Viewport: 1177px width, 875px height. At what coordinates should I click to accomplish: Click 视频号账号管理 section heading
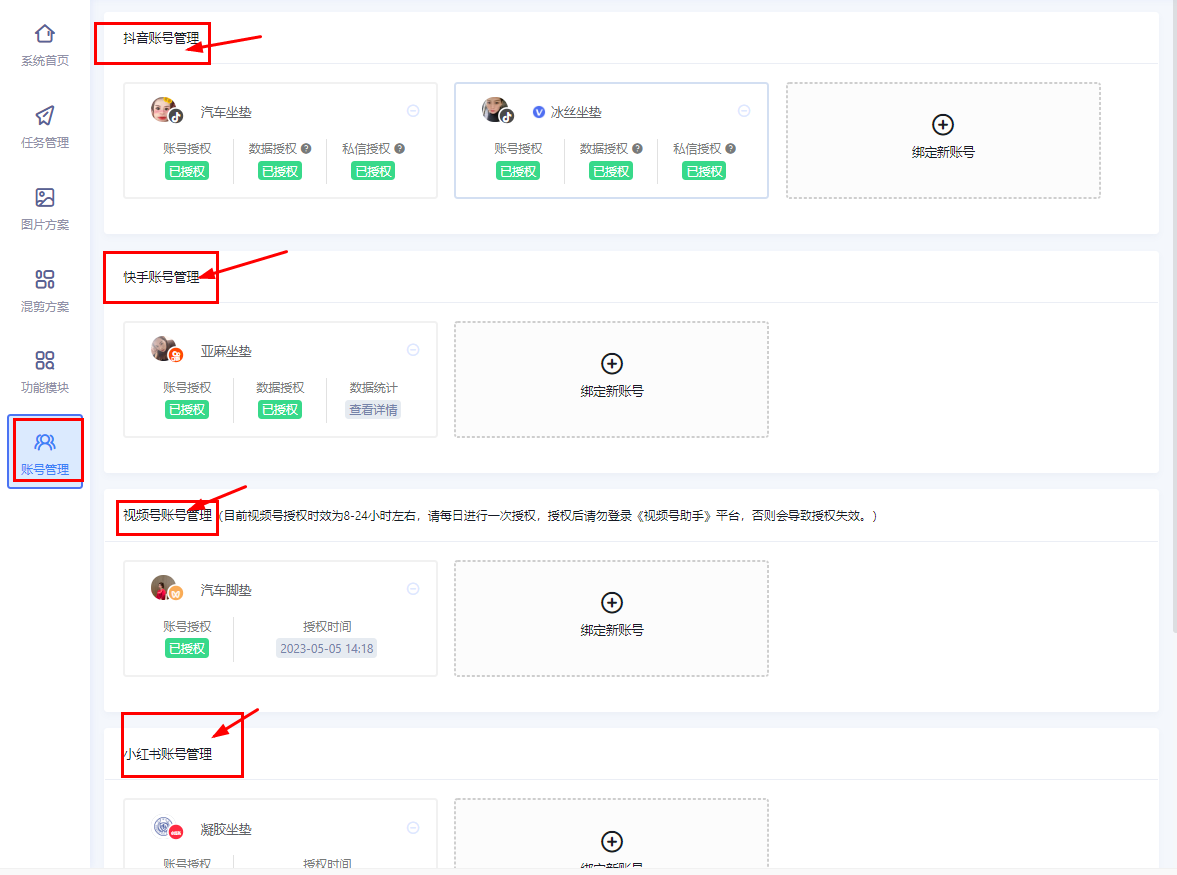pos(167,516)
